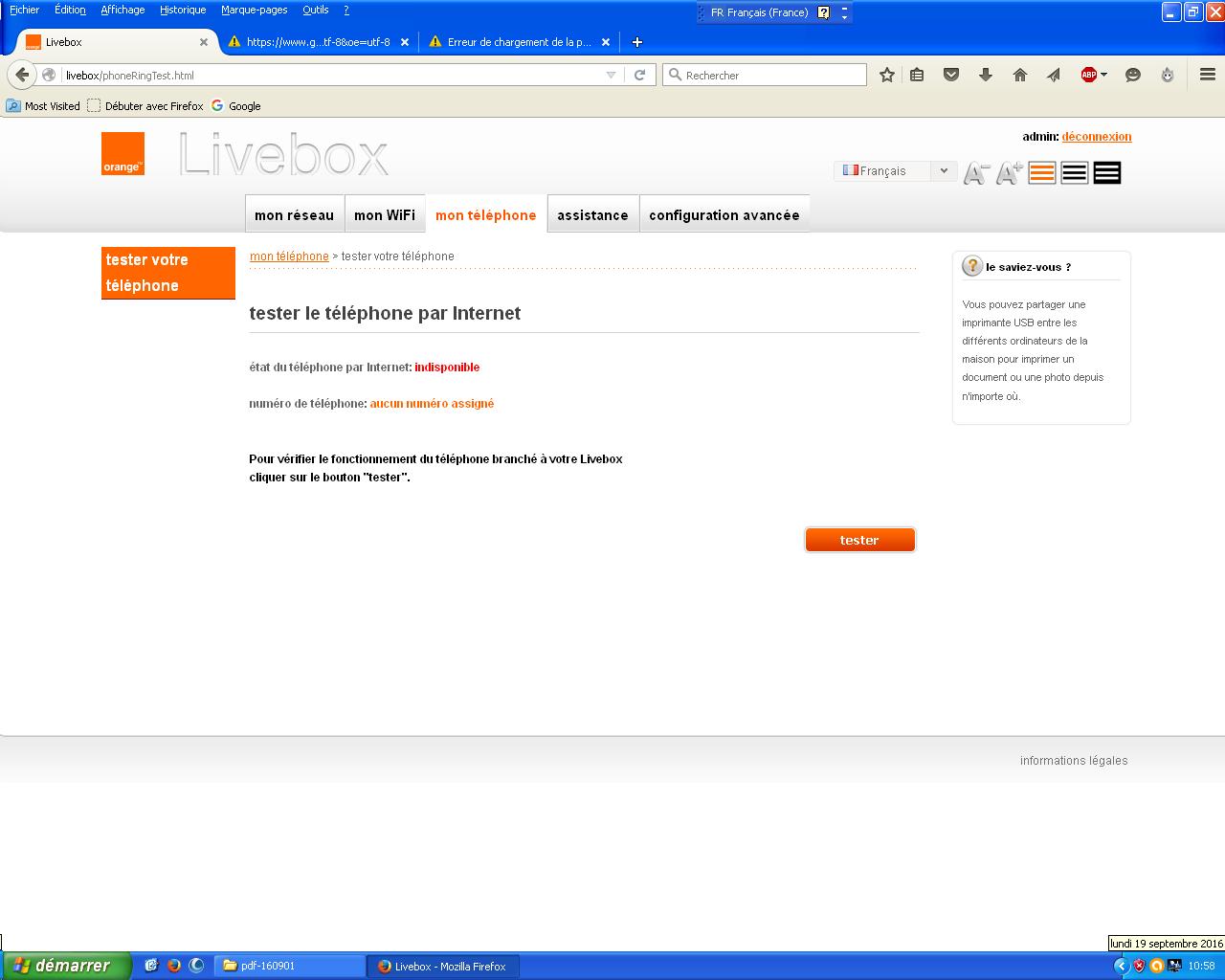Open the smiley chat icon in toolbar
Viewport: 1225px width, 980px height.
[x=1133, y=75]
